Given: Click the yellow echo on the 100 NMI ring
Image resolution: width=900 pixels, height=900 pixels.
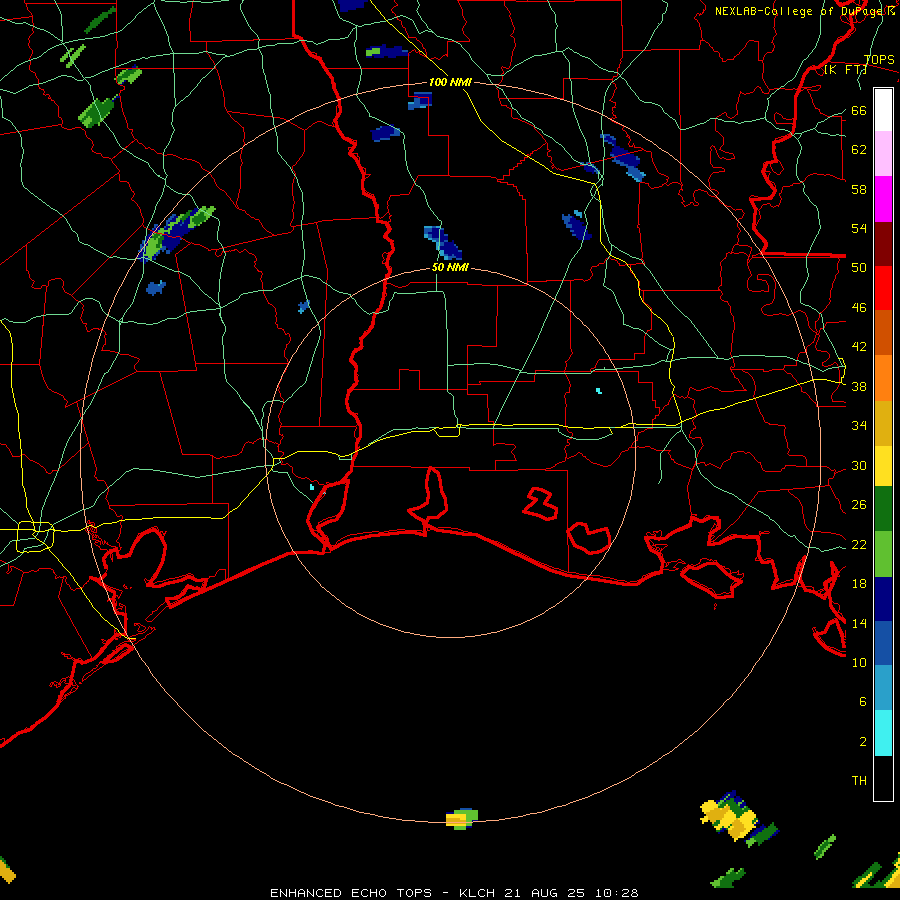Looking at the screenshot, I should pyautogui.click(x=461, y=818).
